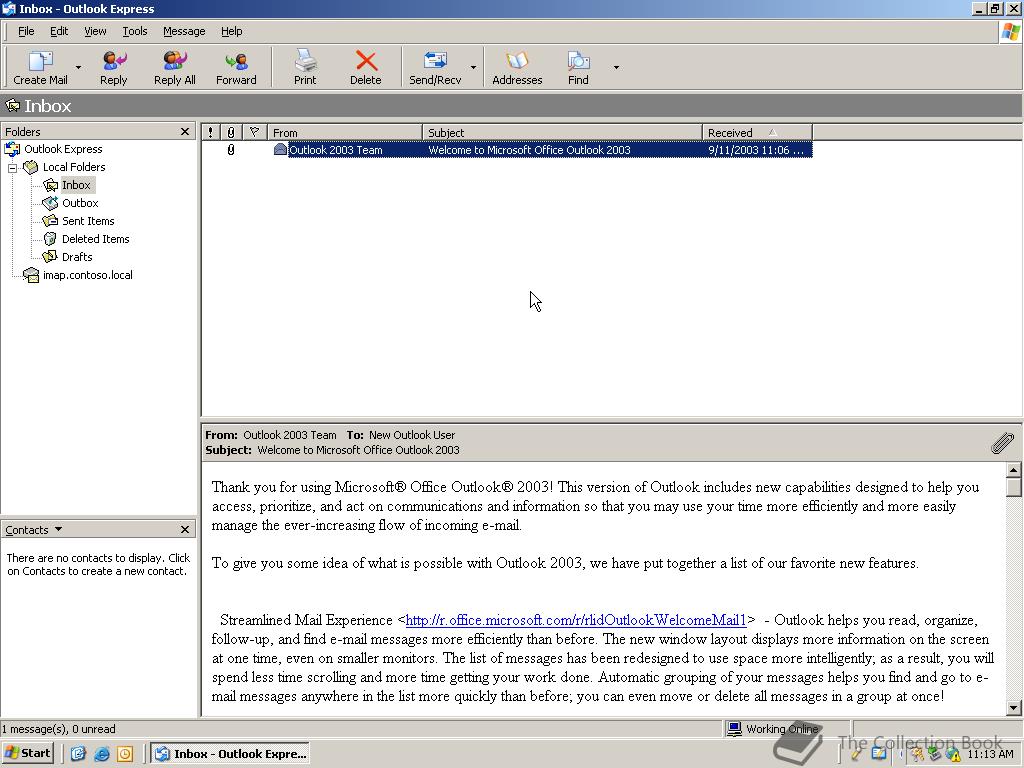Open the Addresses book
Image resolution: width=1024 pixels, height=768 pixels.
click(517, 67)
